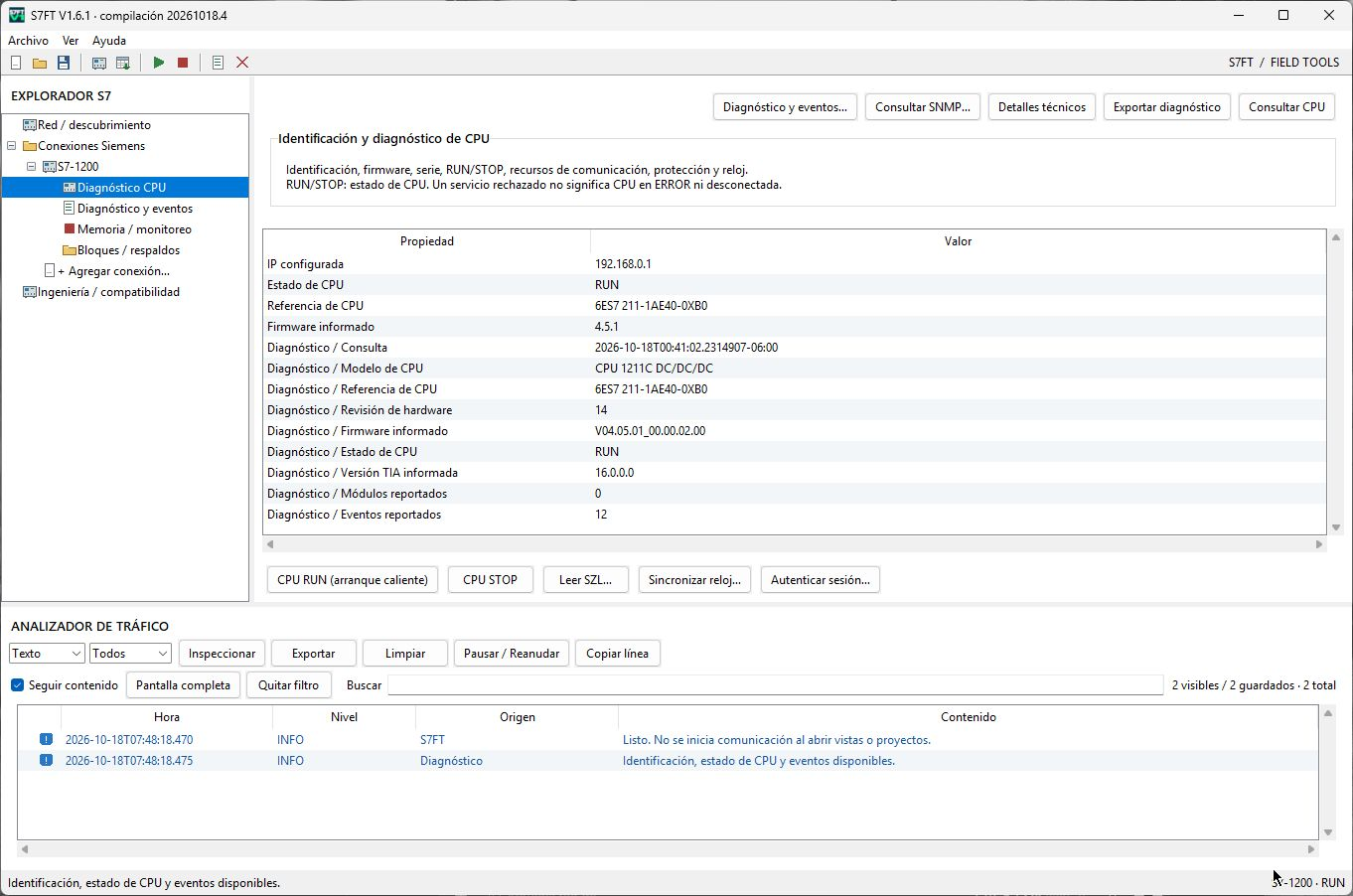Viewport: 1353px width, 896px height.
Task: Click the Exportar diagnóstico button
Action: click(x=1167, y=107)
